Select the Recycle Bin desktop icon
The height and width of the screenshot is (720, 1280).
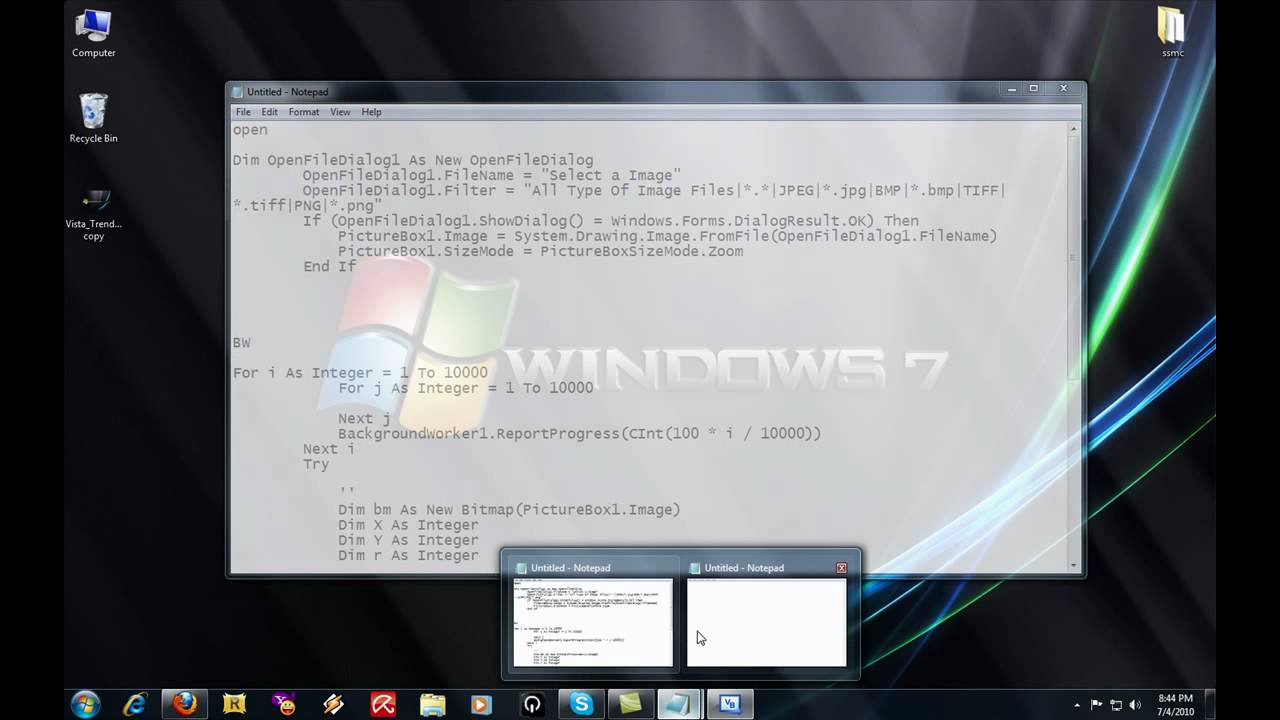click(x=93, y=118)
